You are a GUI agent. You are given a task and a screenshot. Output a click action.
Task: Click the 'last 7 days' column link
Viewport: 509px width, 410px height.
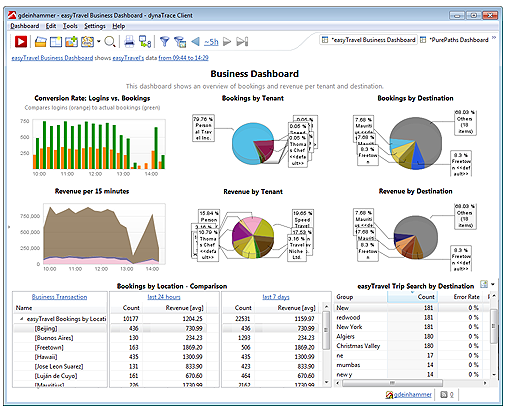[276, 297]
